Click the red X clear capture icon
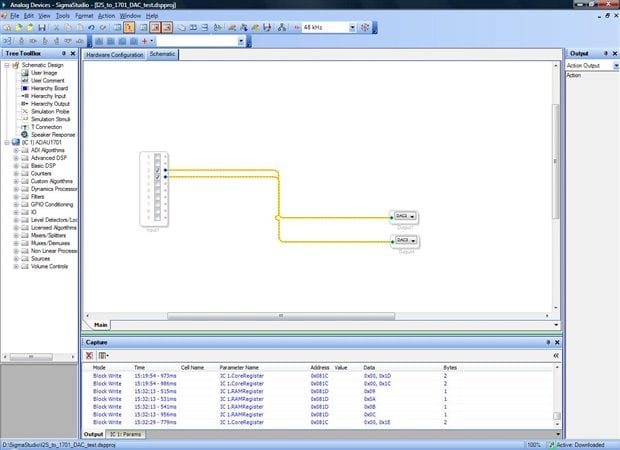The image size is (620, 450). [x=89, y=355]
